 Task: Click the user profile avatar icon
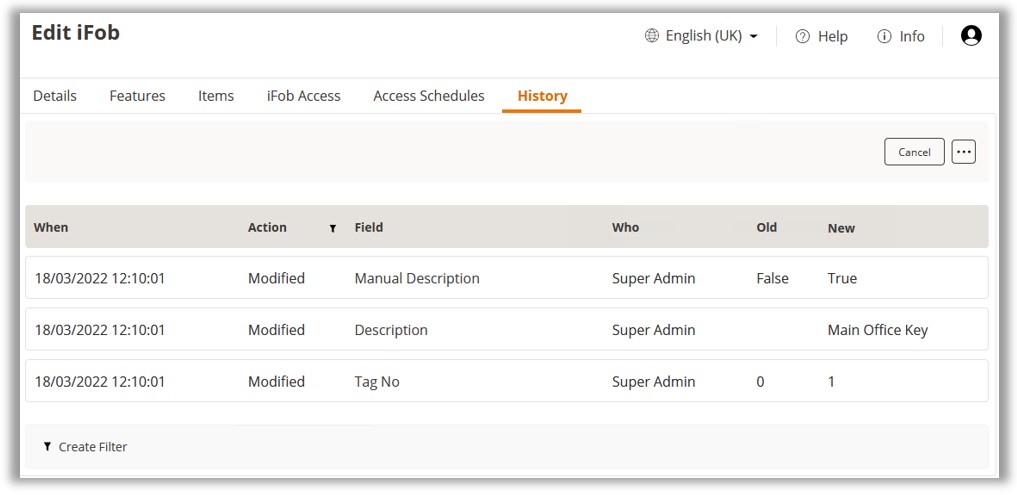(x=970, y=36)
